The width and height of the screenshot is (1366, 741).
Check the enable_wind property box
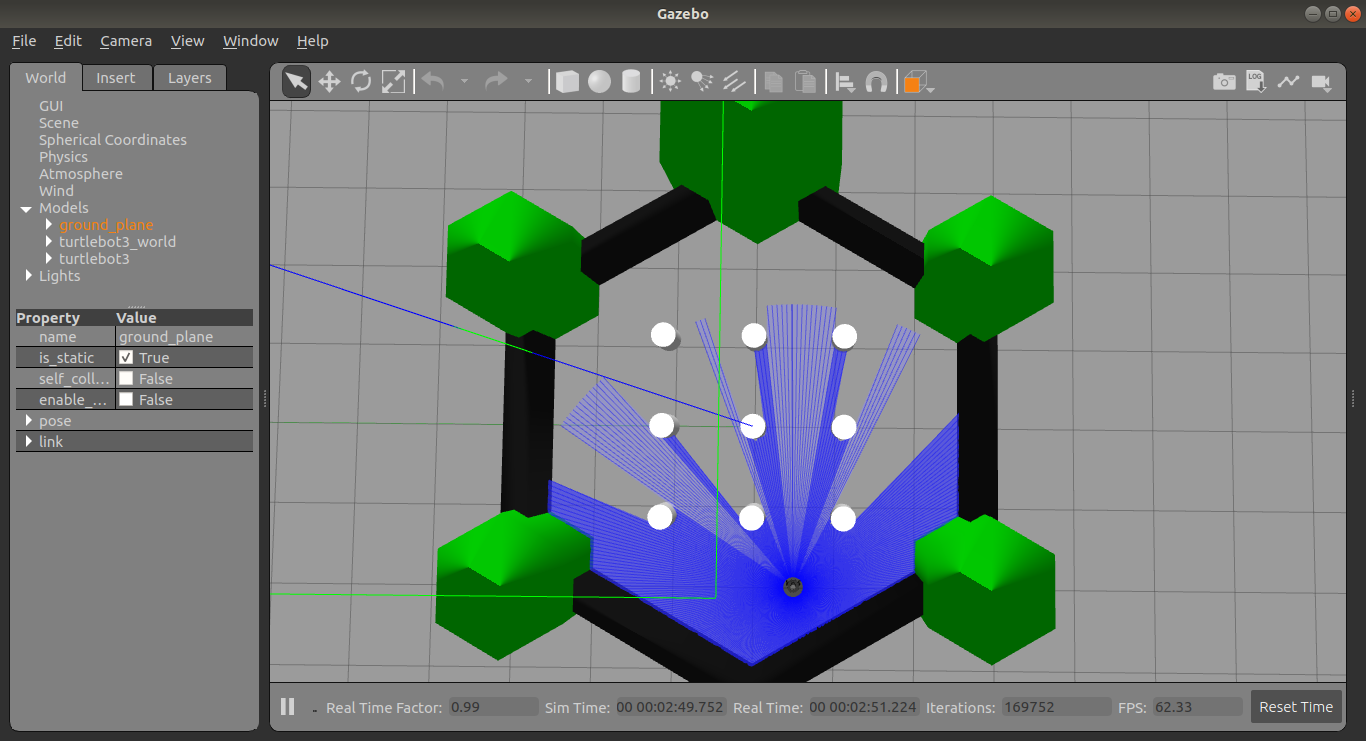tap(126, 399)
